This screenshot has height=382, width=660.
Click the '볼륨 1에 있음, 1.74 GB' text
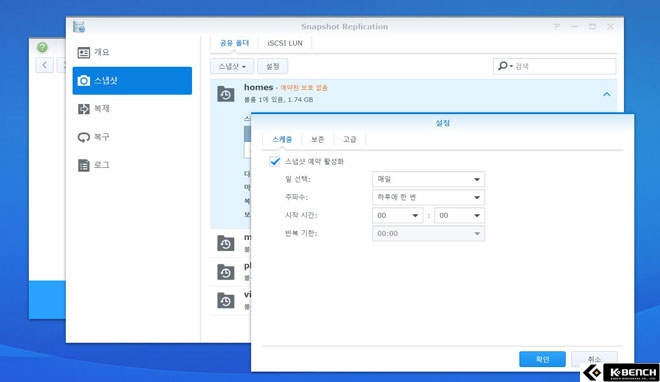278,100
